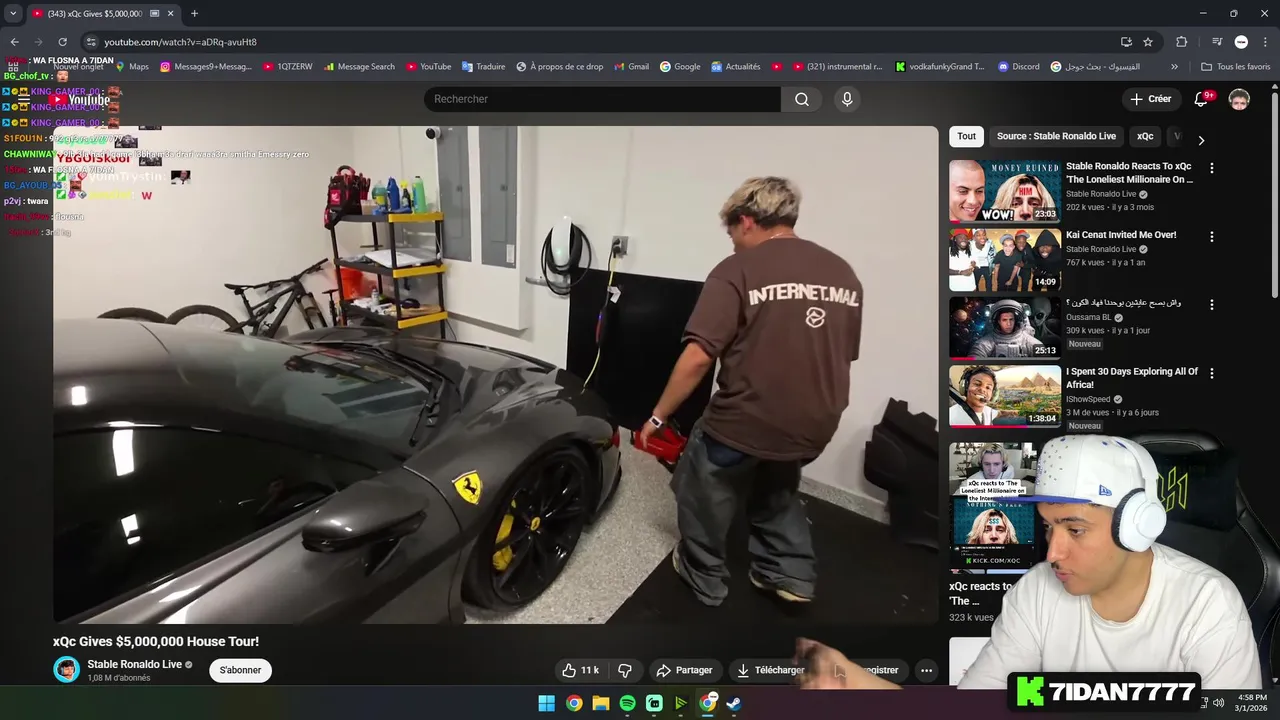Open first Chrome icon on taskbar

point(574,703)
